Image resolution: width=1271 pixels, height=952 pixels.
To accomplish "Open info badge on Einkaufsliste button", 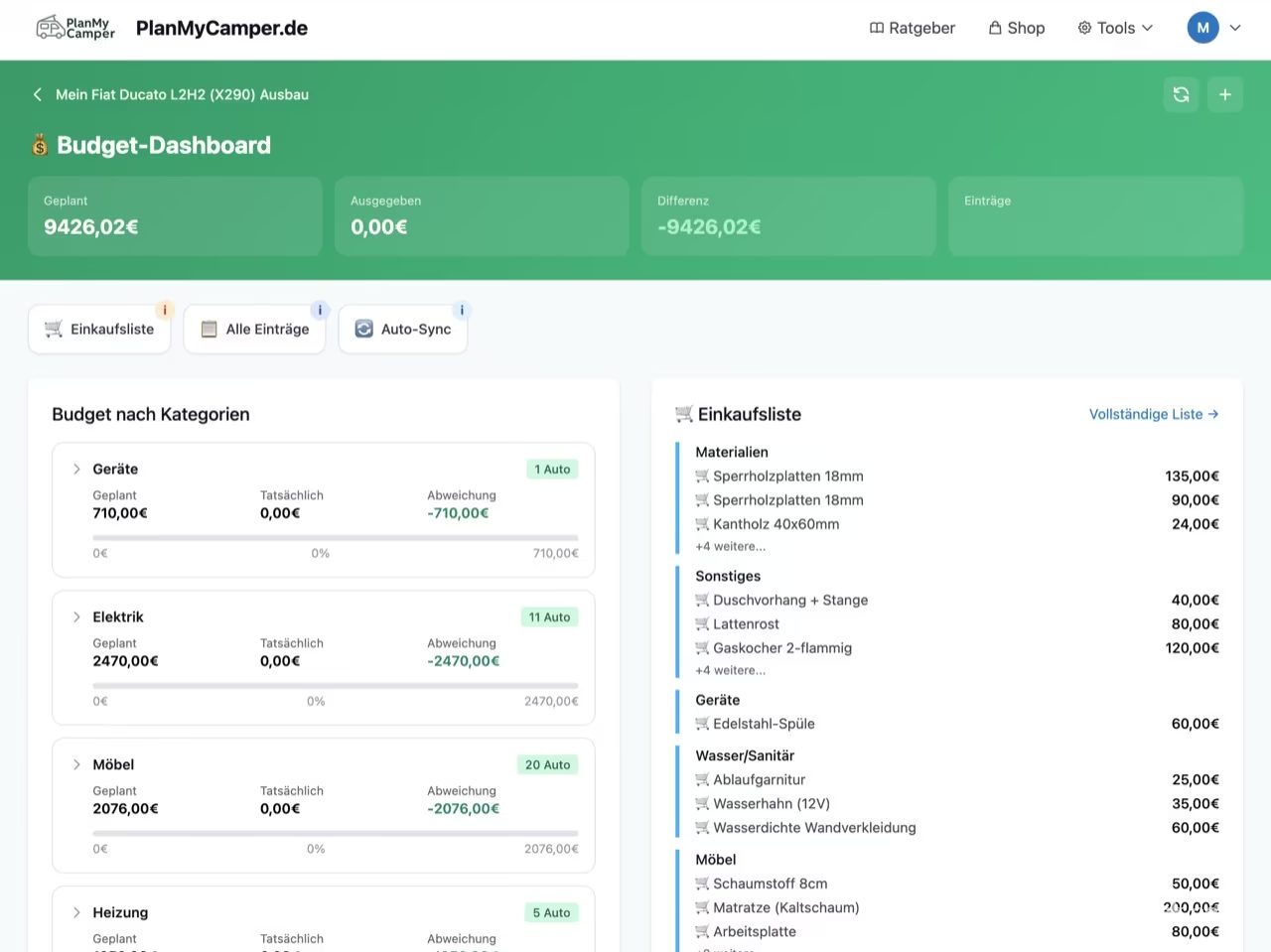I will coord(165,310).
